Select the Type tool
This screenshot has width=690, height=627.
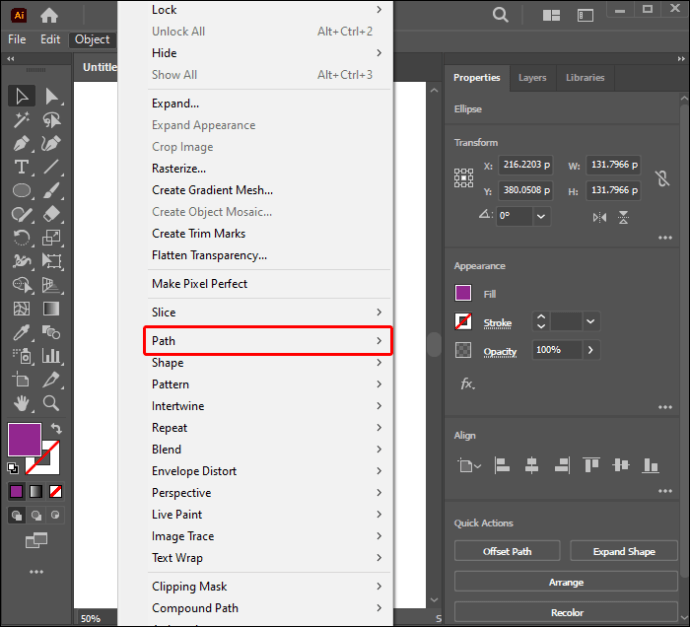click(x=22, y=167)
